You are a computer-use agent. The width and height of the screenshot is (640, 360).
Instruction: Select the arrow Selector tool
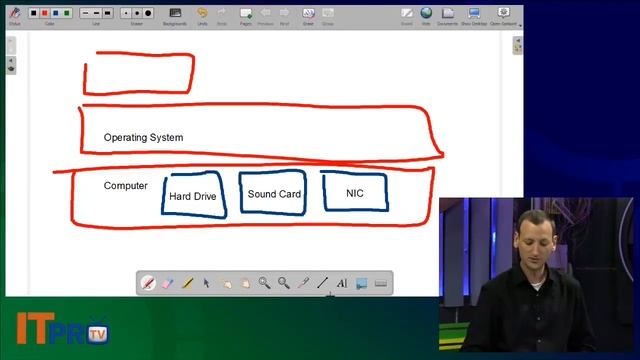(207, 282)
